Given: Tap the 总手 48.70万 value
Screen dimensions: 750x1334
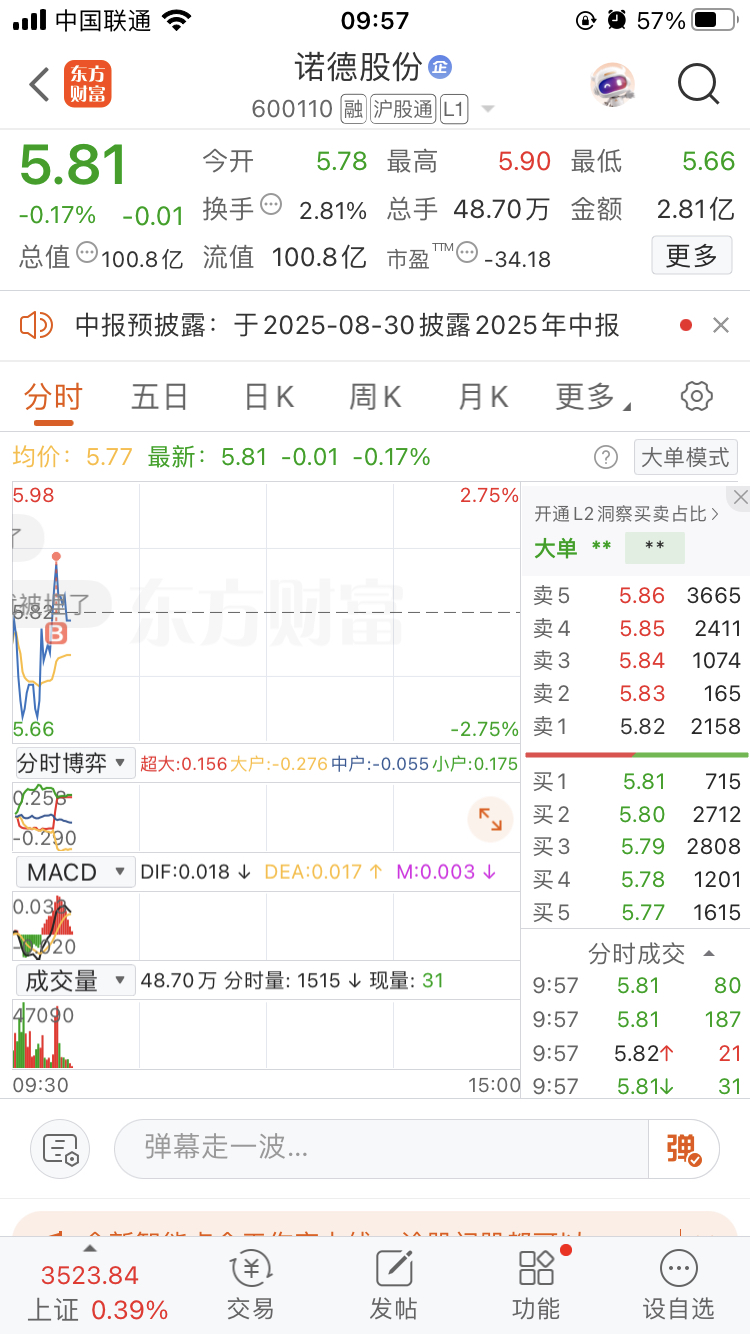Looking at the screenshot, I should [502, 209].
